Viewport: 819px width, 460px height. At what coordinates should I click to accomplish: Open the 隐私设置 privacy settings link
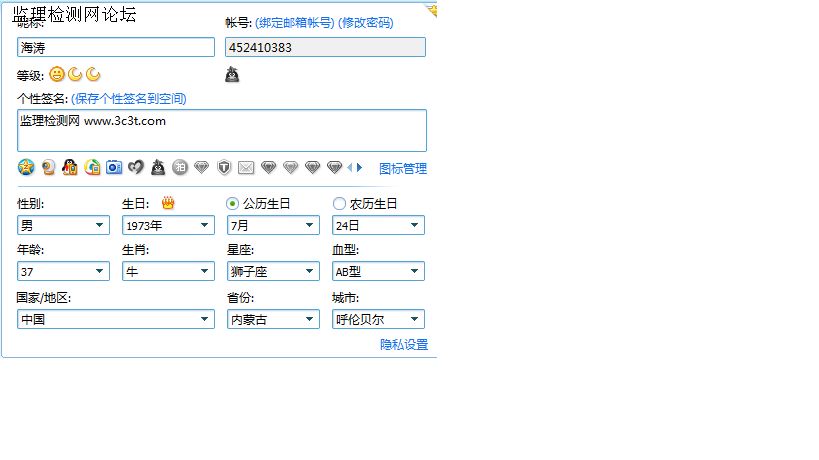(403, 344)
